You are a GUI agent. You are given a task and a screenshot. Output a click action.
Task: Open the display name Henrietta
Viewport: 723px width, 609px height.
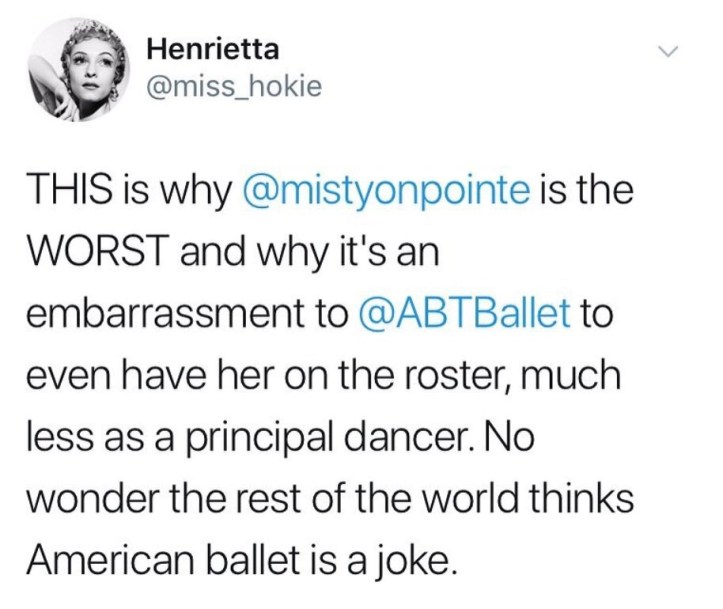pos(212,47)
